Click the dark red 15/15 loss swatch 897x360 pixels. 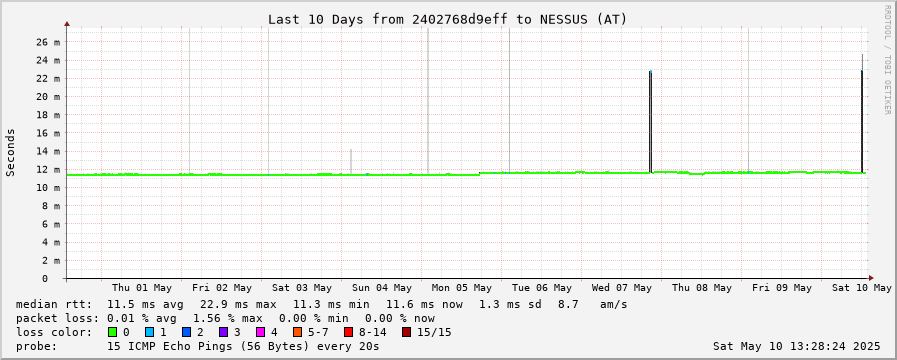(406, 333)
